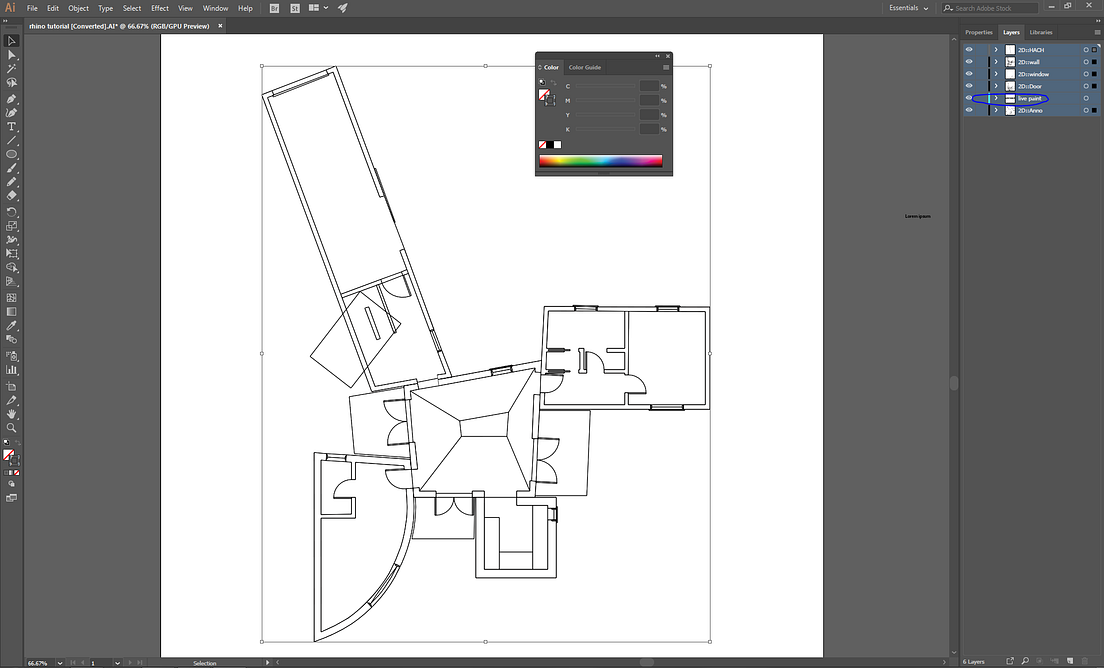Open the Window menu
Screen dimensions: 1104x668
click(x=215, y=8)
